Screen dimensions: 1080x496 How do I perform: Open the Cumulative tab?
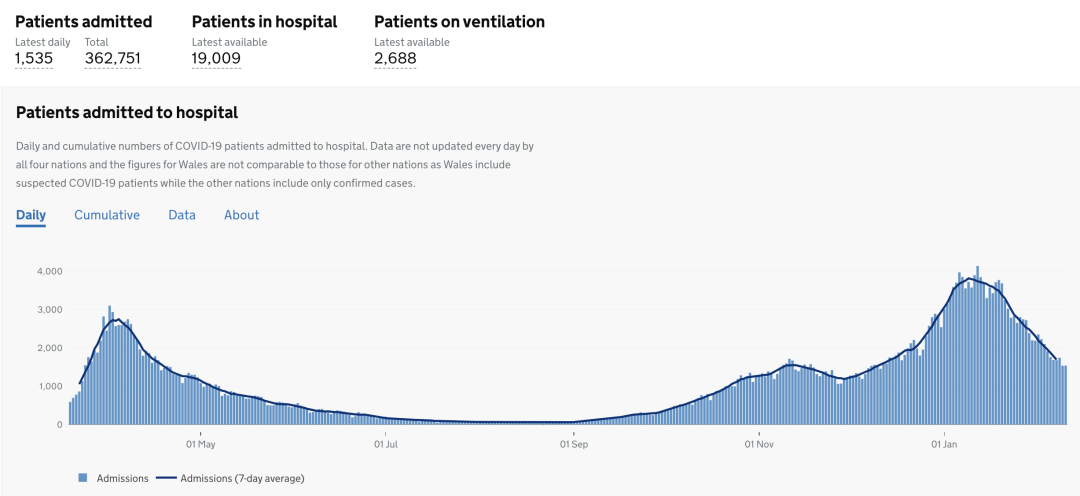point(107,215)
